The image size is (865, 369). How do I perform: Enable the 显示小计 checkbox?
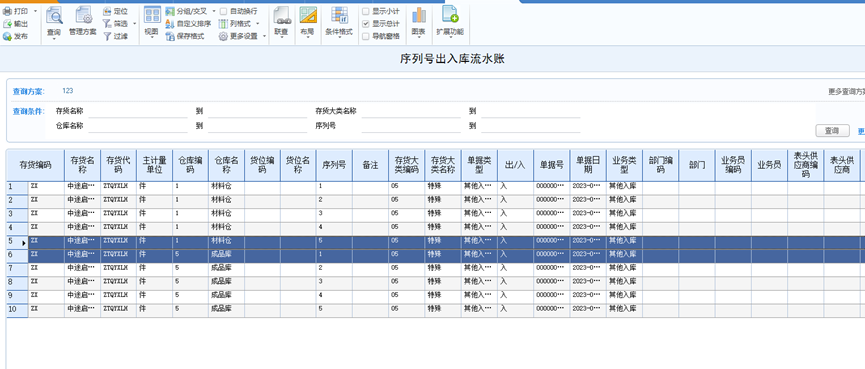tap(365, 11)
